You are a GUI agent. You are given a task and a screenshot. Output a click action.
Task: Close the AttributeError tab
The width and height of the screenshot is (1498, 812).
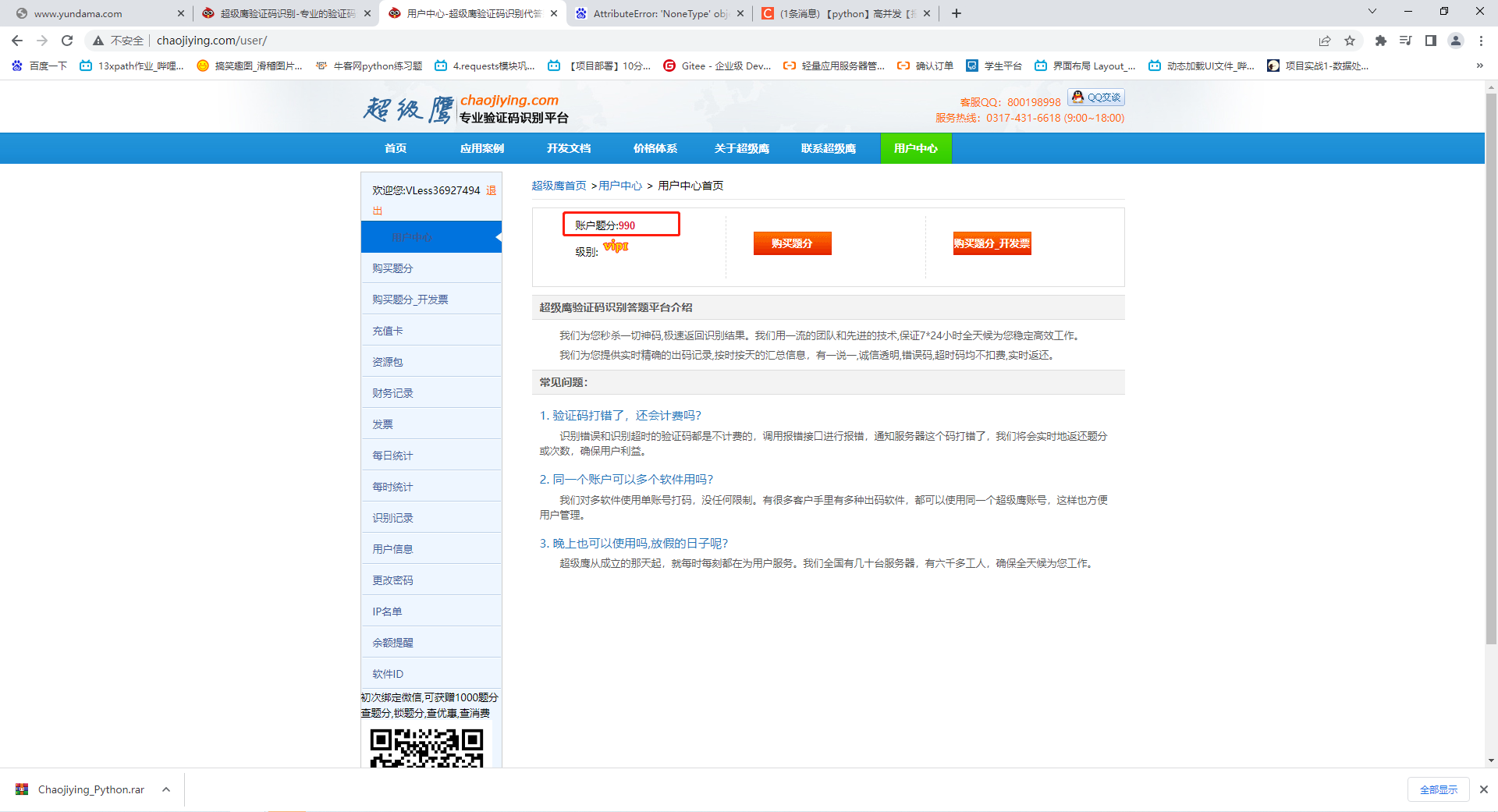tap(740, 13)
